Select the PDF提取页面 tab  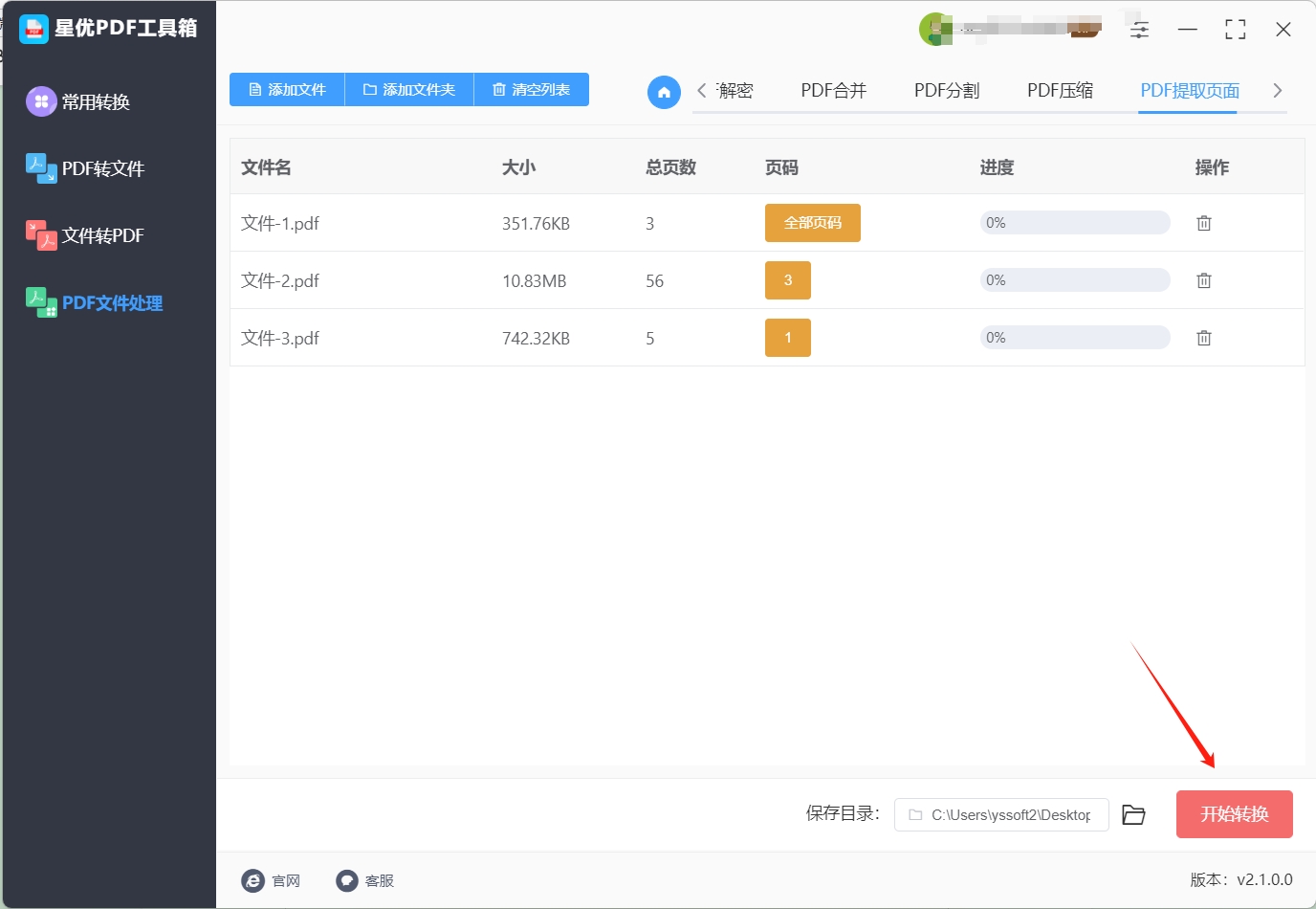coord(1190,91)
